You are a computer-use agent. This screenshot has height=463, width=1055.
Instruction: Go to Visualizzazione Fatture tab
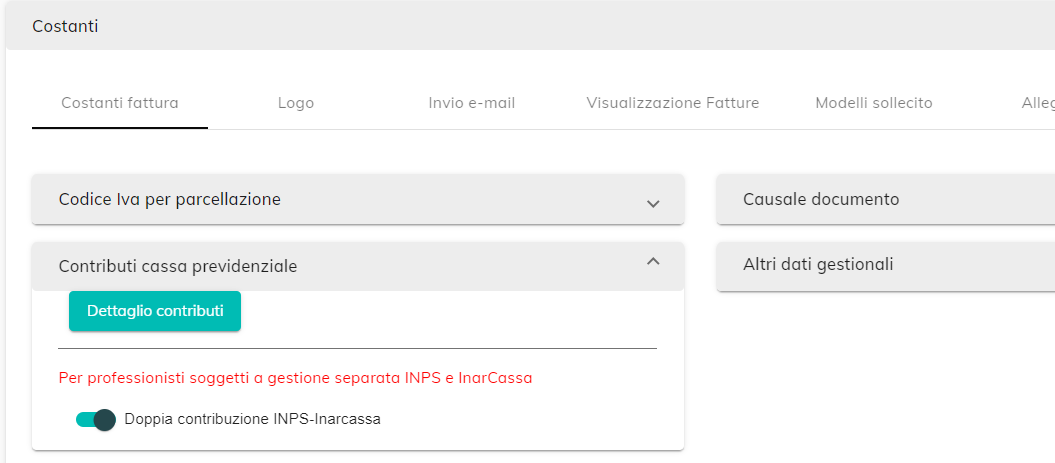673,104
